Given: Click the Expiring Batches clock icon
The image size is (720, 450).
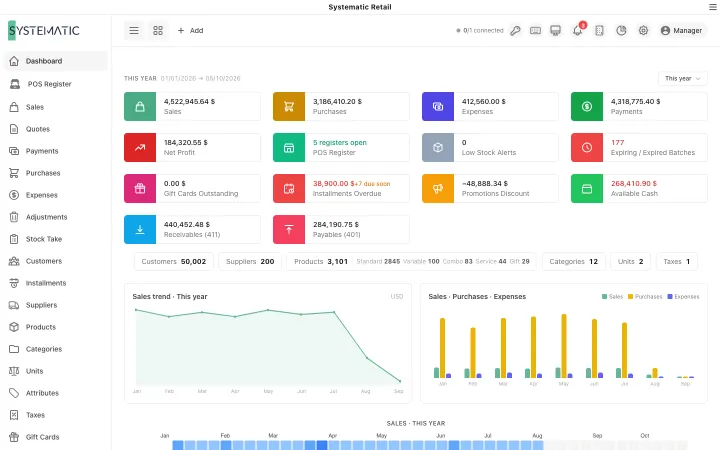Looking at the screenshot, I should [587, 147].
